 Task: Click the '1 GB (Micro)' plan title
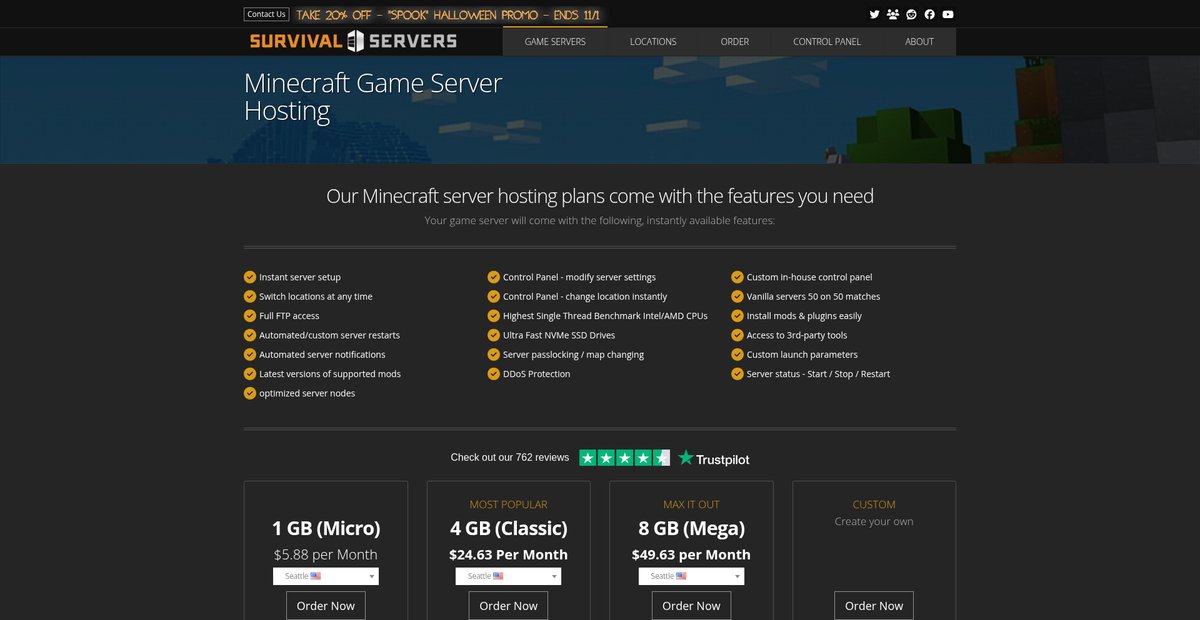(326, 528)
